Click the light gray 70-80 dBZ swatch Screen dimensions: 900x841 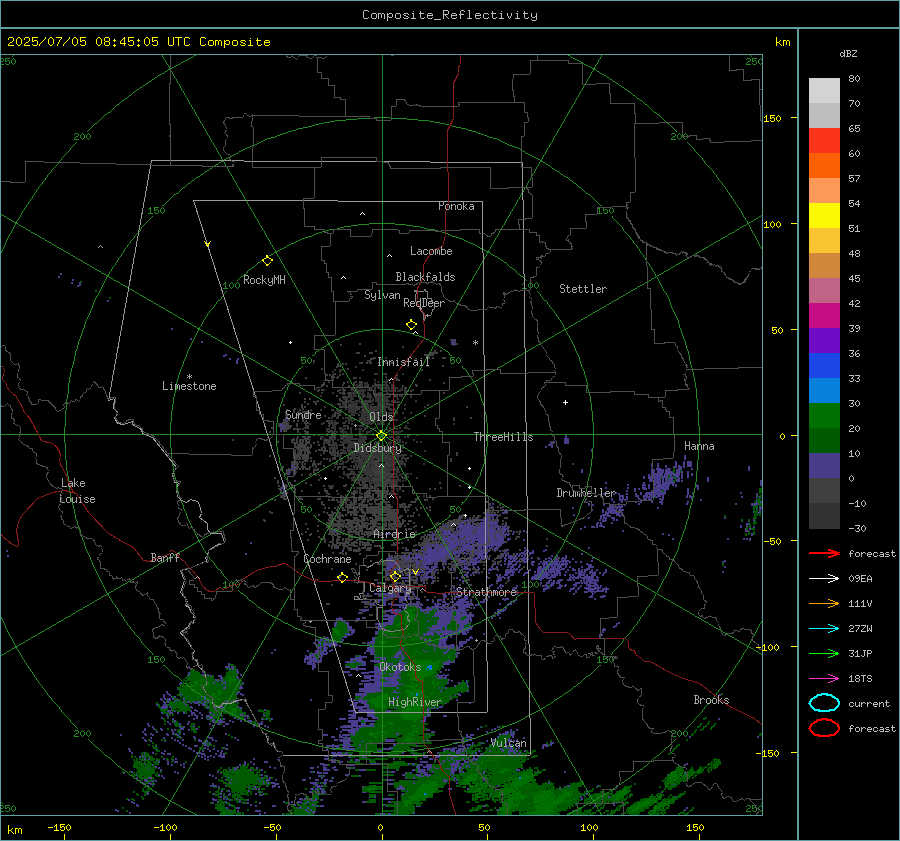824,91
